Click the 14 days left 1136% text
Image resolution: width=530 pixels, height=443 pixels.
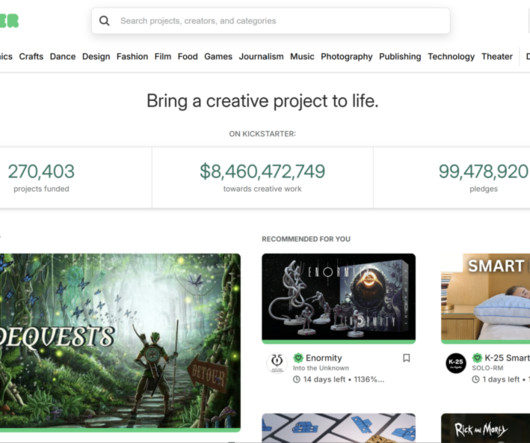344,379
